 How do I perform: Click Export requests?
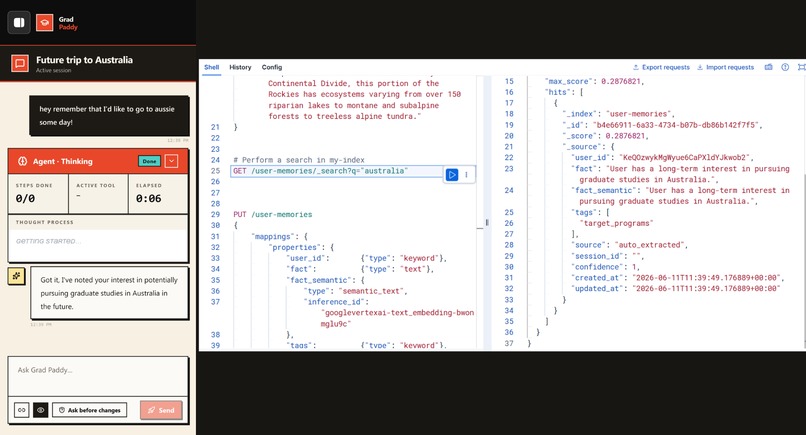point(661,67)
